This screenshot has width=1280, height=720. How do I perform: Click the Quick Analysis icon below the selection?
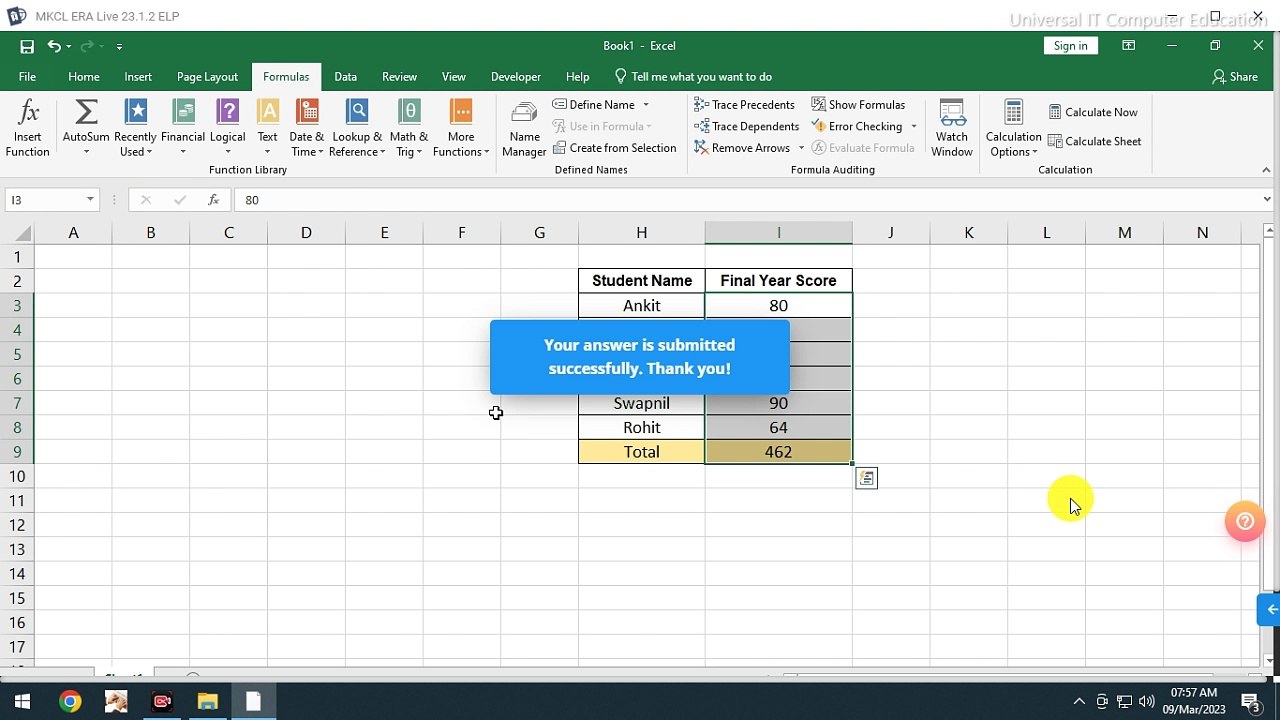click(866, 479)
